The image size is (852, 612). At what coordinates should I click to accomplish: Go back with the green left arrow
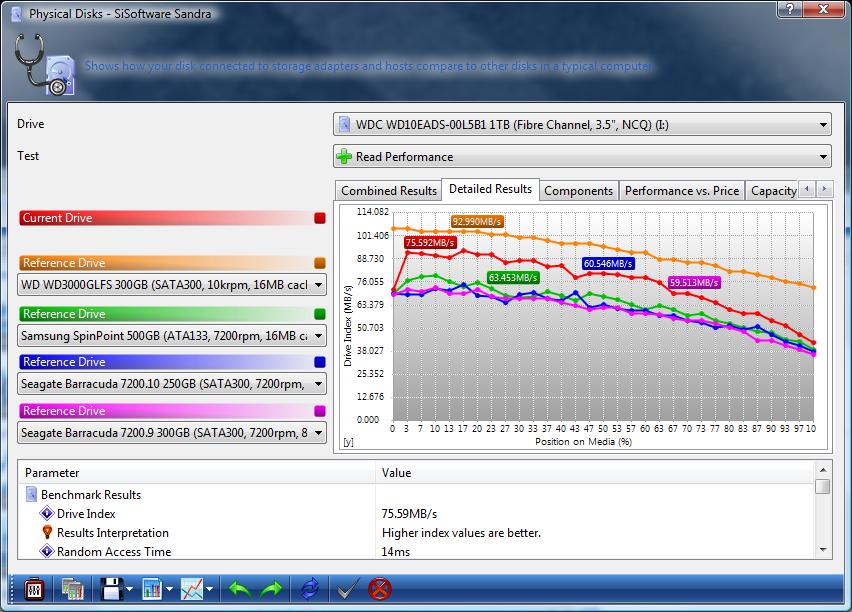click(240, 589)
